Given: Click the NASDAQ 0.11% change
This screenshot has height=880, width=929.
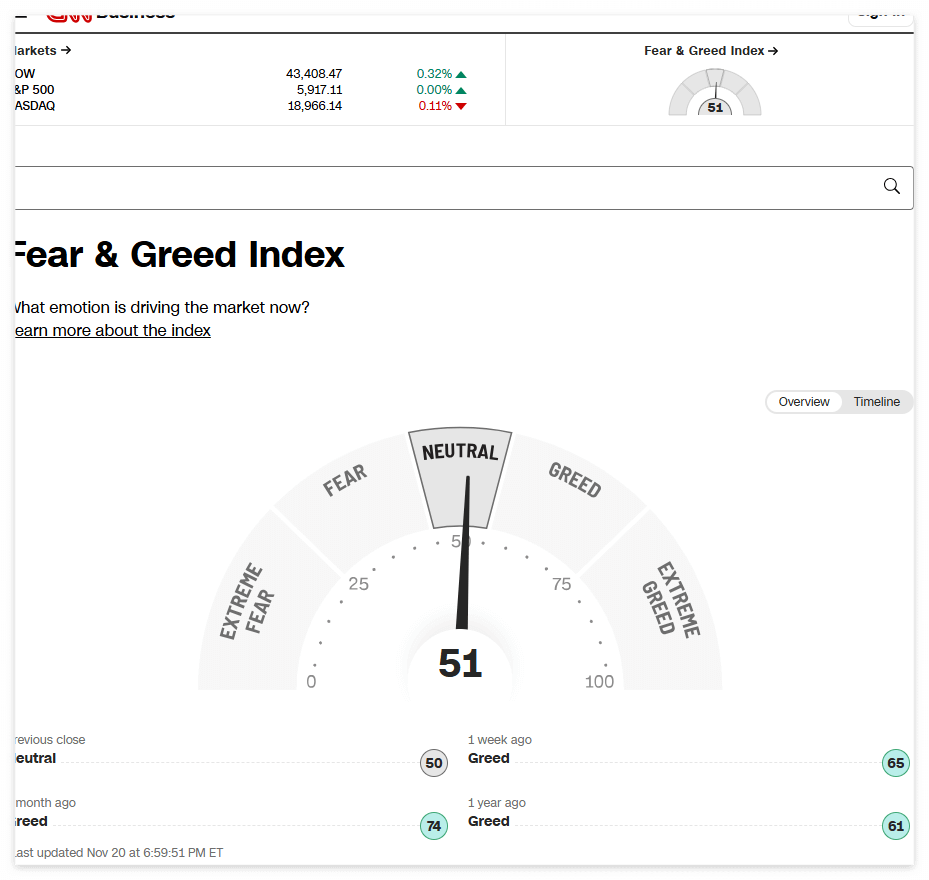Looking at the screenshot, I should tap(435, 105).
